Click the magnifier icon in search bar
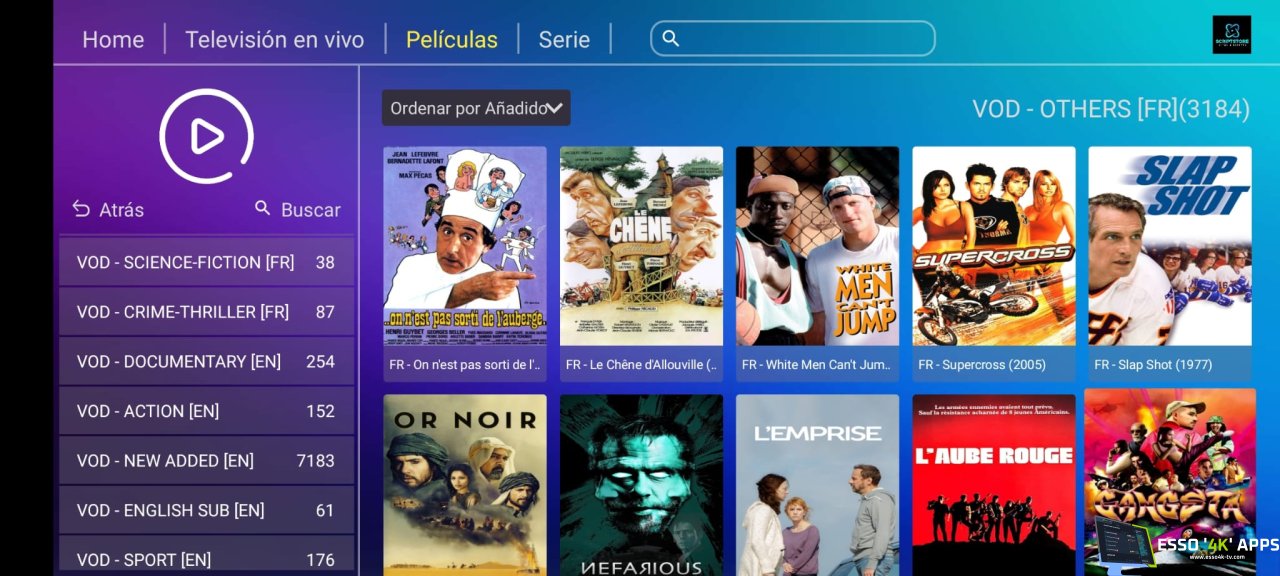Image resolution: width=1280 pixels, height=576 pixels. coord(671,38)
